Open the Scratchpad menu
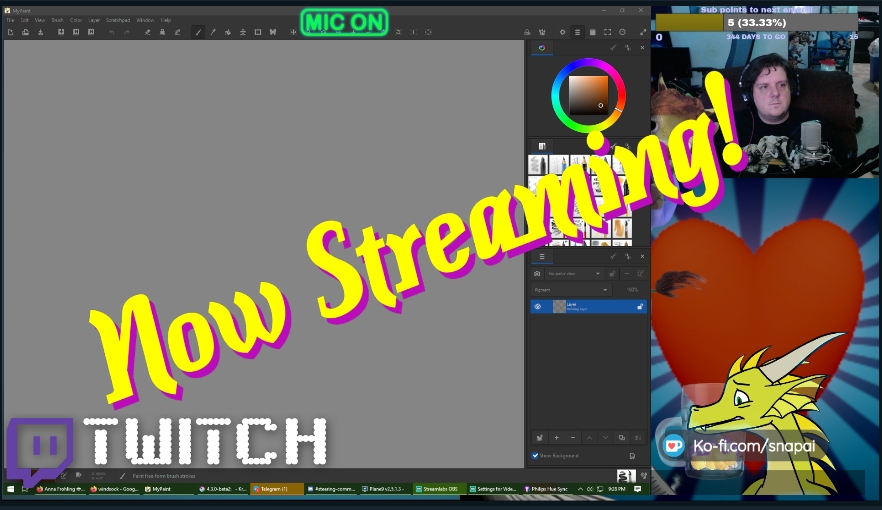 pos(118,20)
